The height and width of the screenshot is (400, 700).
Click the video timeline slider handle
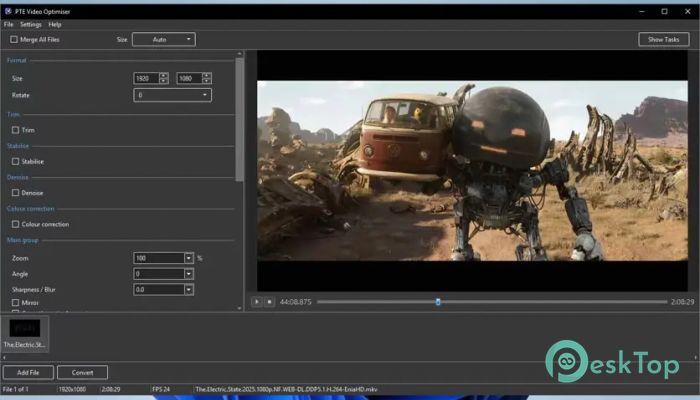pyautogui.click(x=438, y=302)
